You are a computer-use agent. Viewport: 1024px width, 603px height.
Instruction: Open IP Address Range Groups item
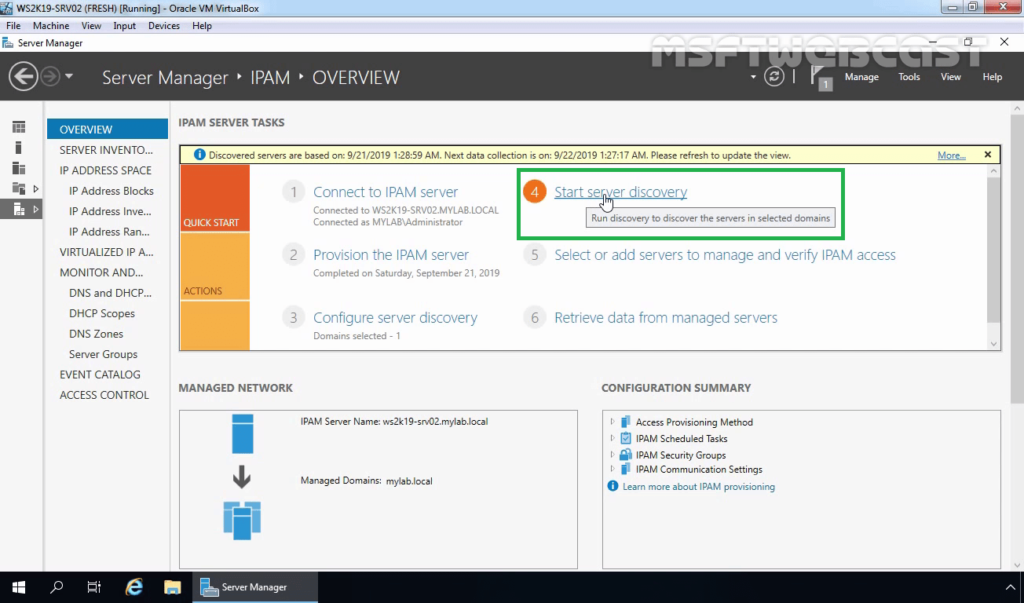tap(109, 231)
